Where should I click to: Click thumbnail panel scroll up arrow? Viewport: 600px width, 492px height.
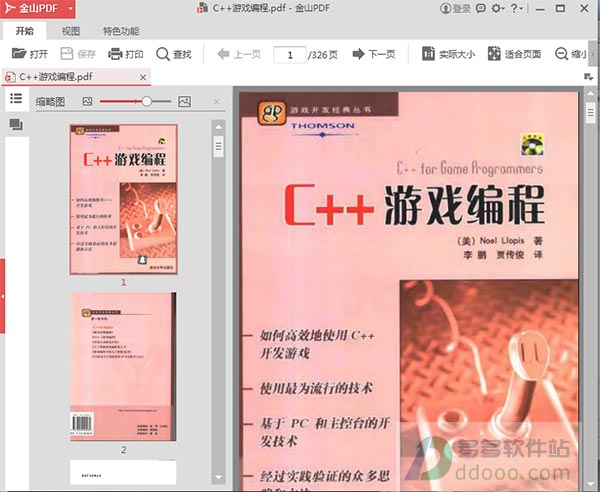coord(218,127)
